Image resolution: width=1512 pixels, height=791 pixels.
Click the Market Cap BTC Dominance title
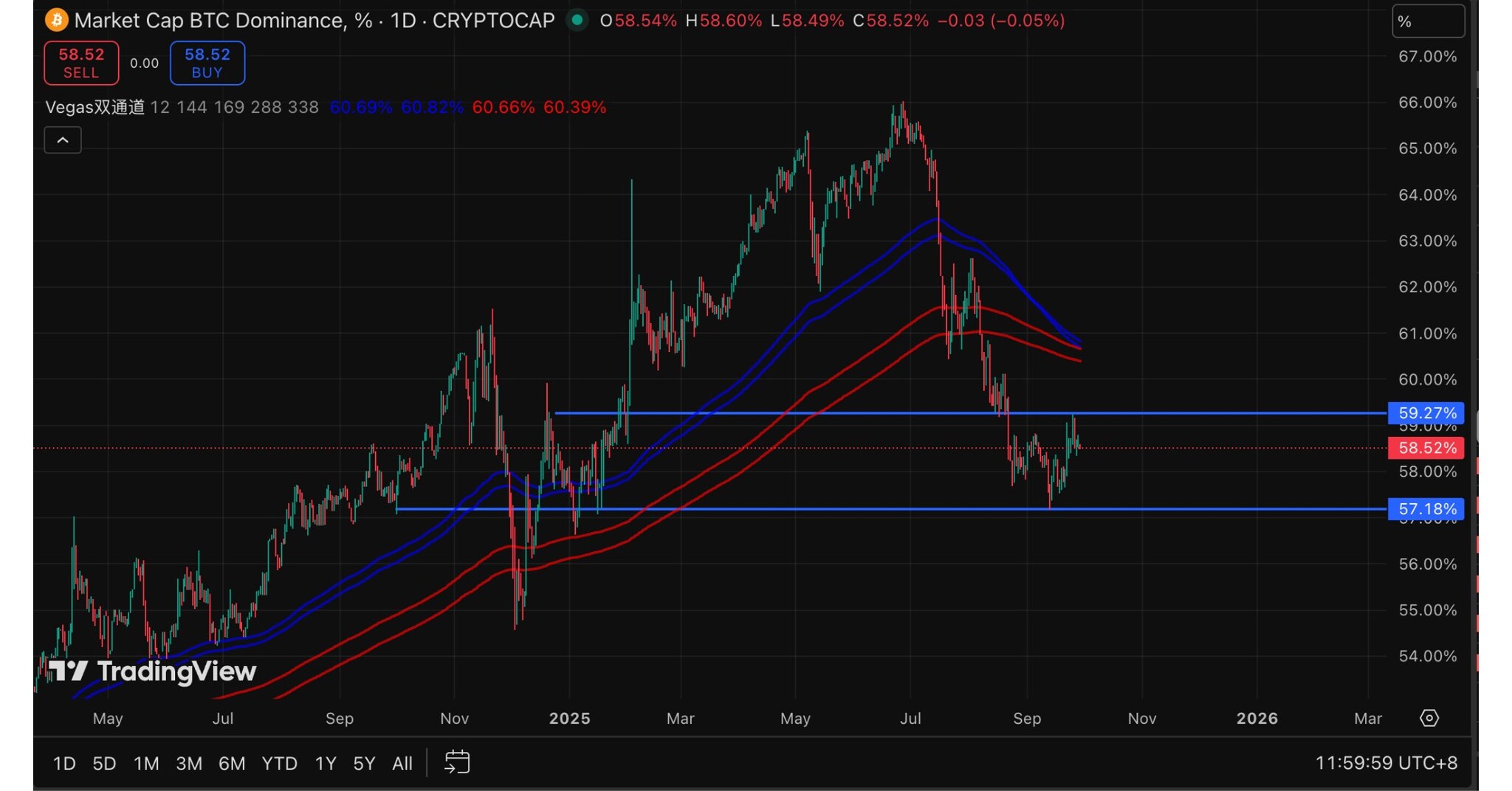314,21
